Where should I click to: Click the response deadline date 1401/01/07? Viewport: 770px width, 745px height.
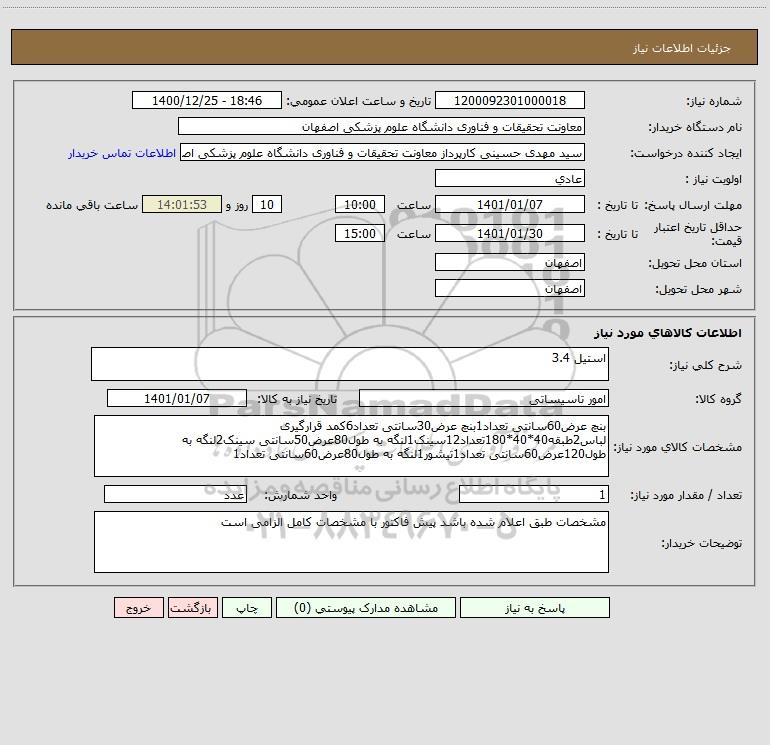tap(510, 204)
